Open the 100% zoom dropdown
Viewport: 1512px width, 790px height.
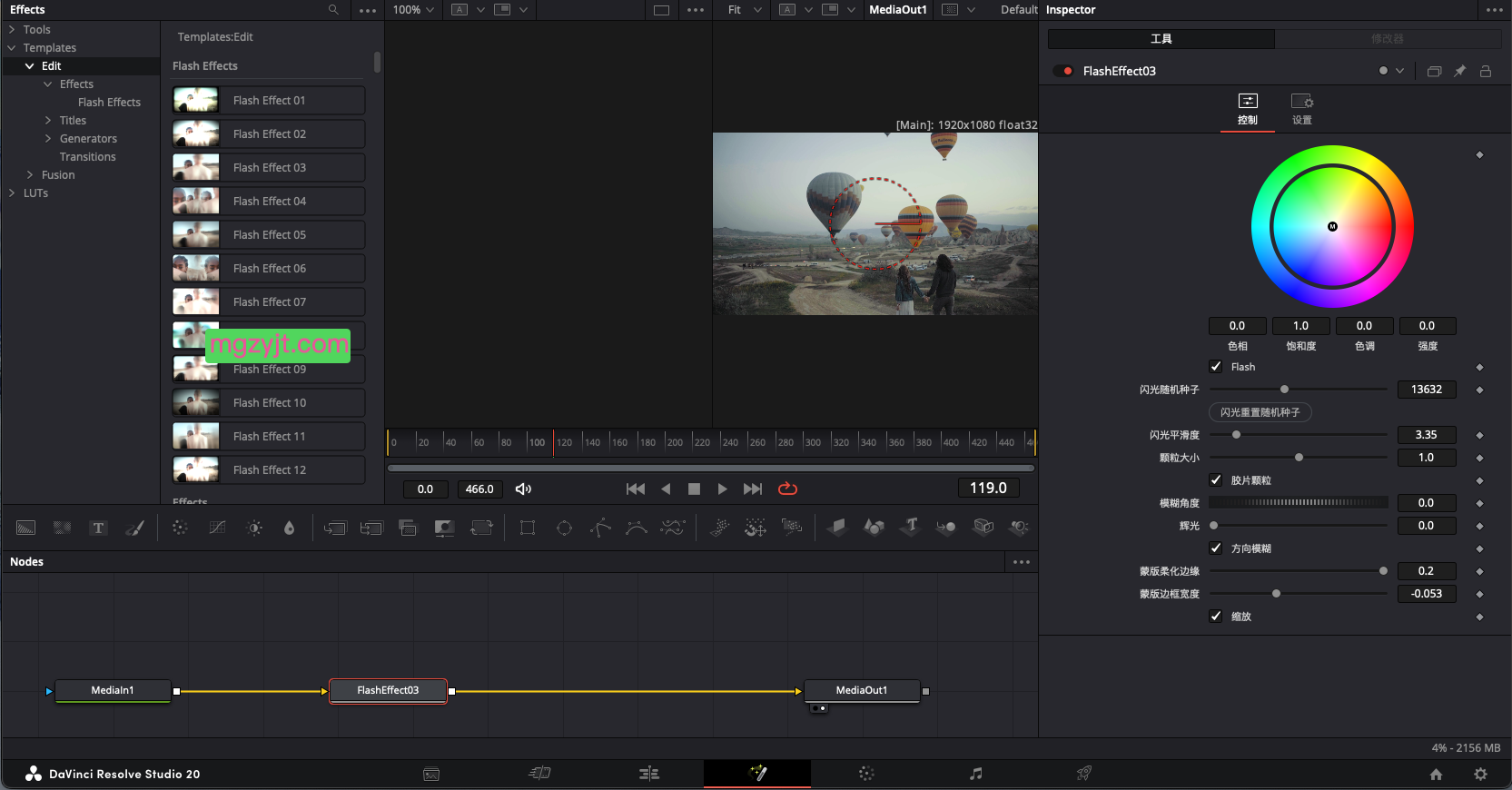click(x=413, y=10)
